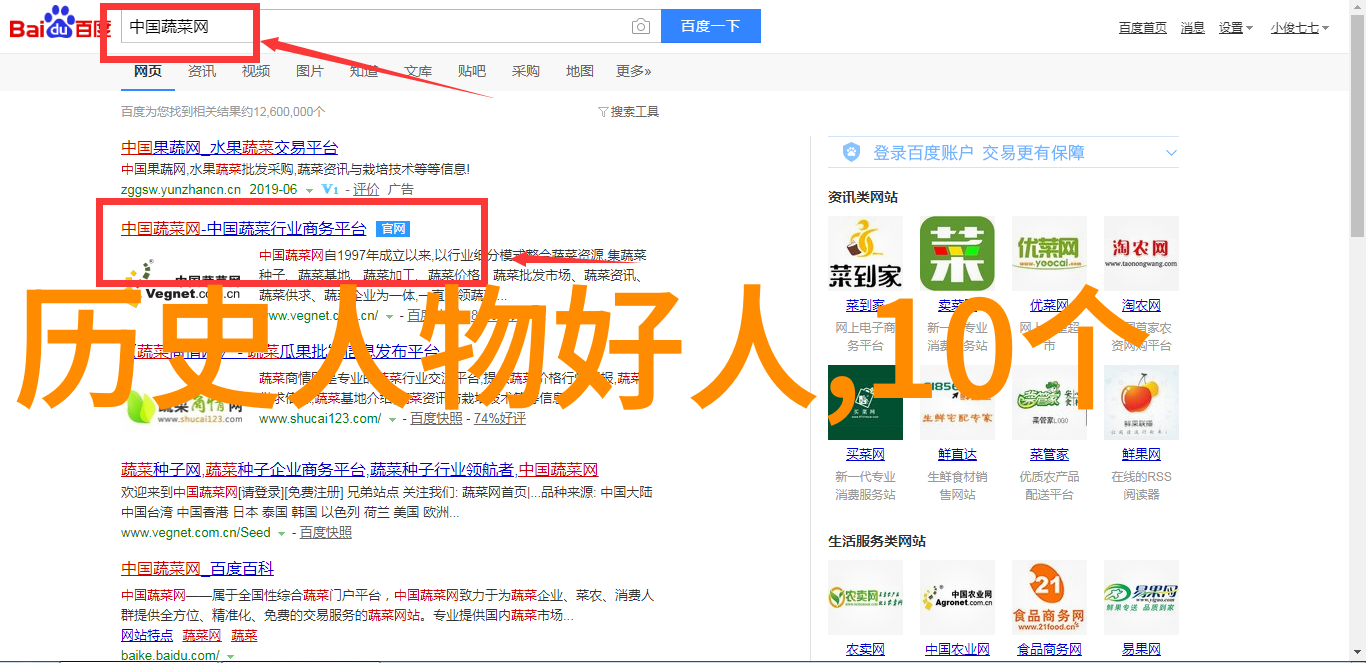The width and height of the screenshot is (1366, 663).
Task: Open the 蔬菜种子网 result title
Action: click(360, 470)
